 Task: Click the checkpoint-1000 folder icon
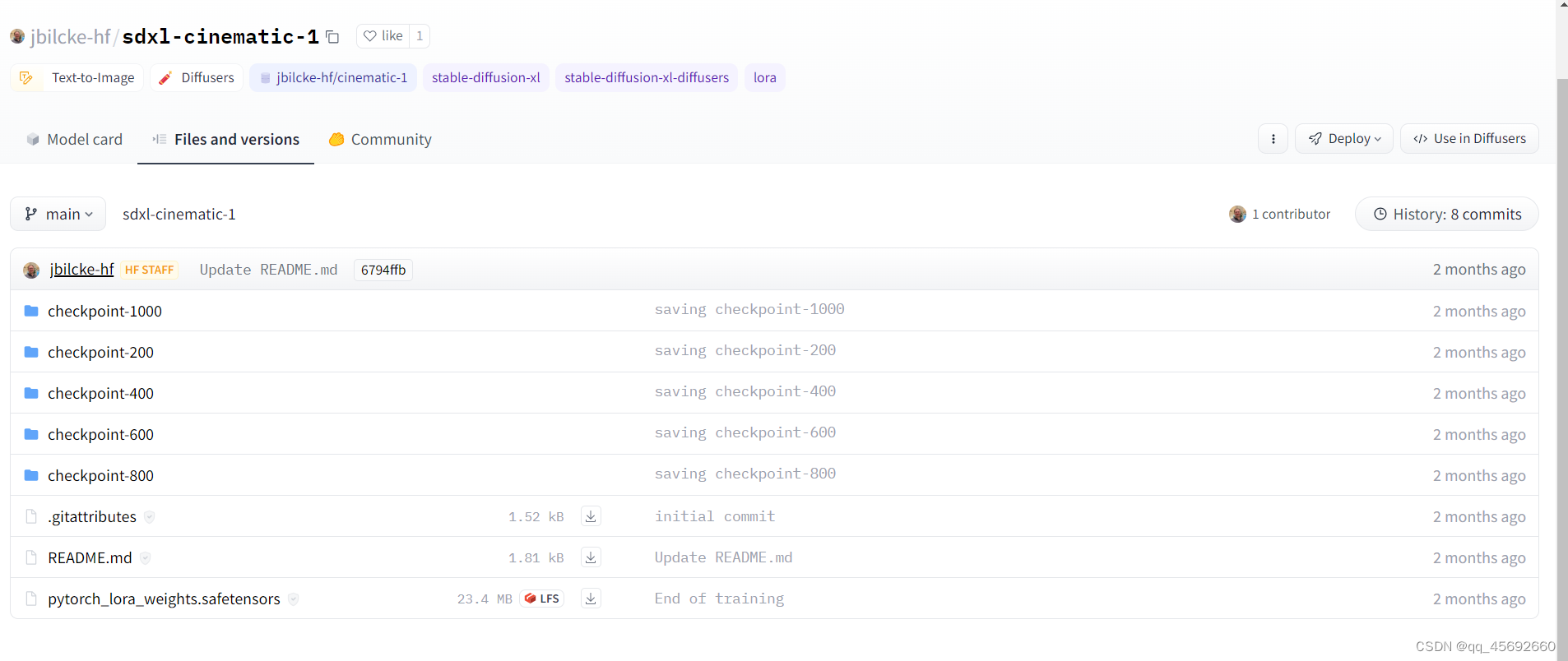pyautogui.click(x=31, y=311)
